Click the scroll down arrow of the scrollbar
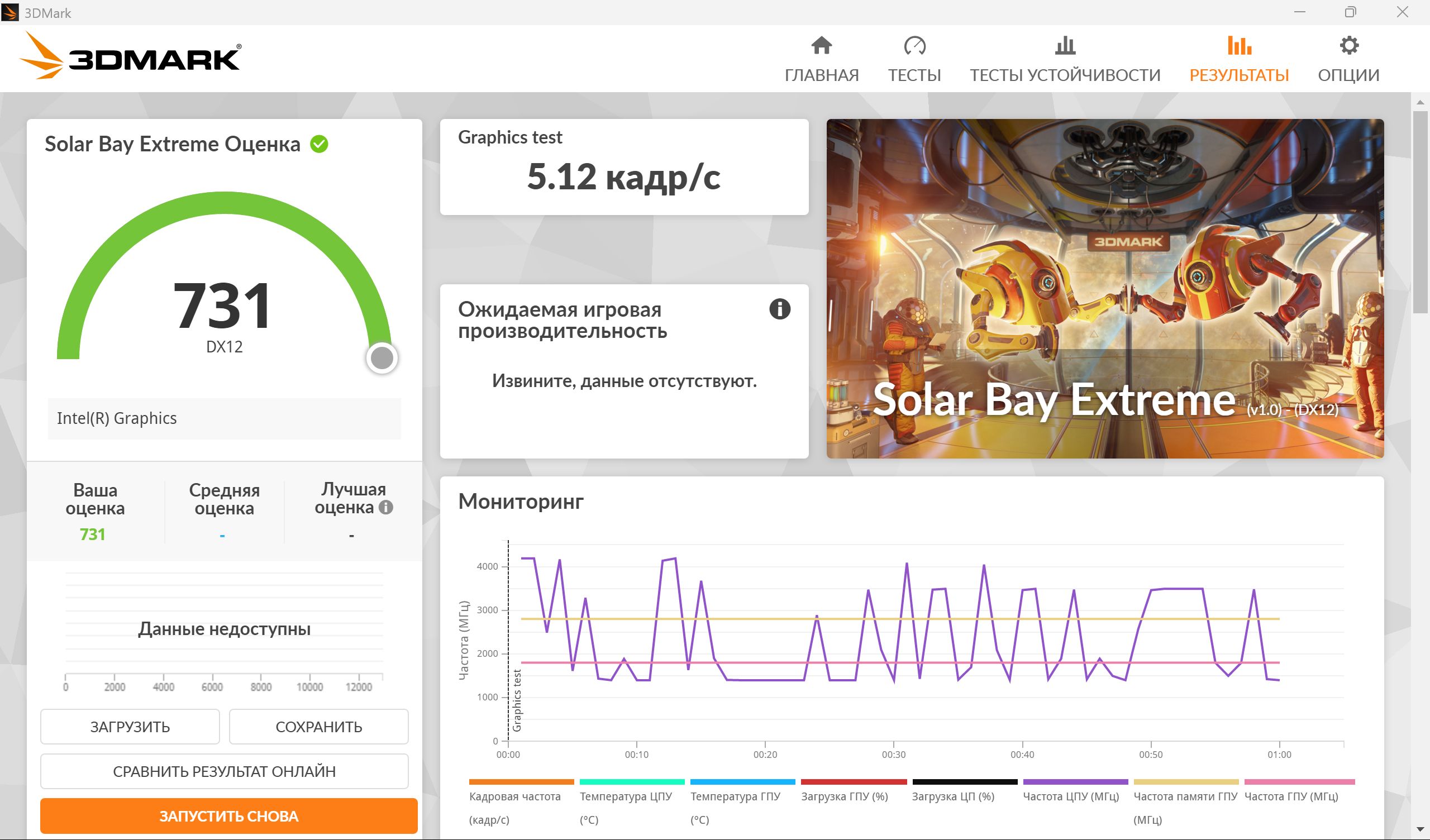1430x840 pixels. point(1420,831)
